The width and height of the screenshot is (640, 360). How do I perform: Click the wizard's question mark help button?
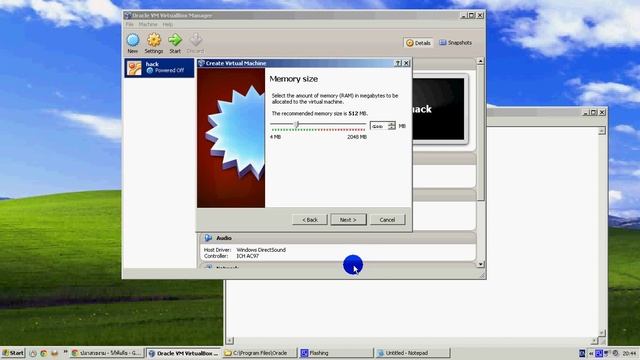tap(398, 63)
